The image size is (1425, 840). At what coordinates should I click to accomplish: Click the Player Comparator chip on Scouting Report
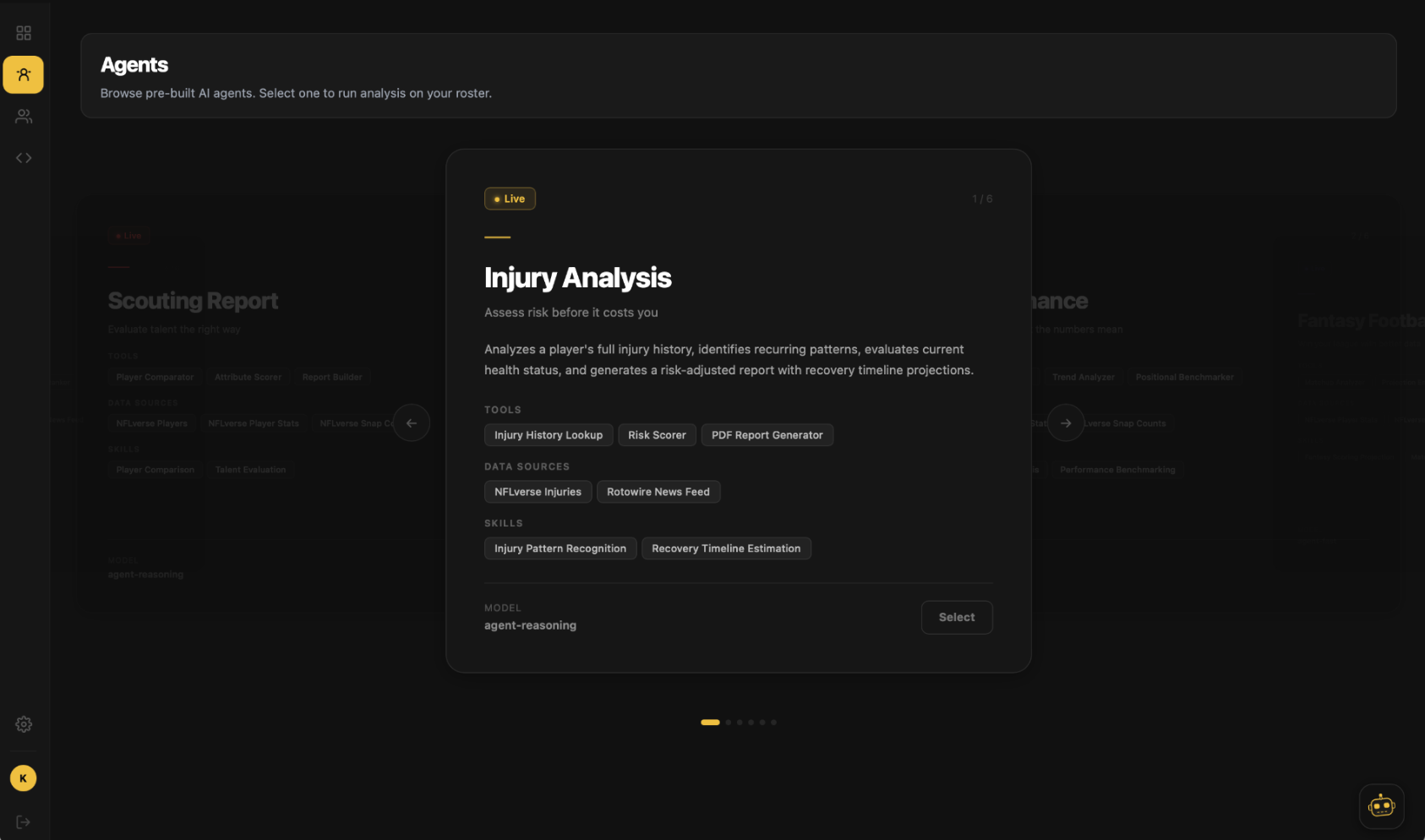[156, 377]
